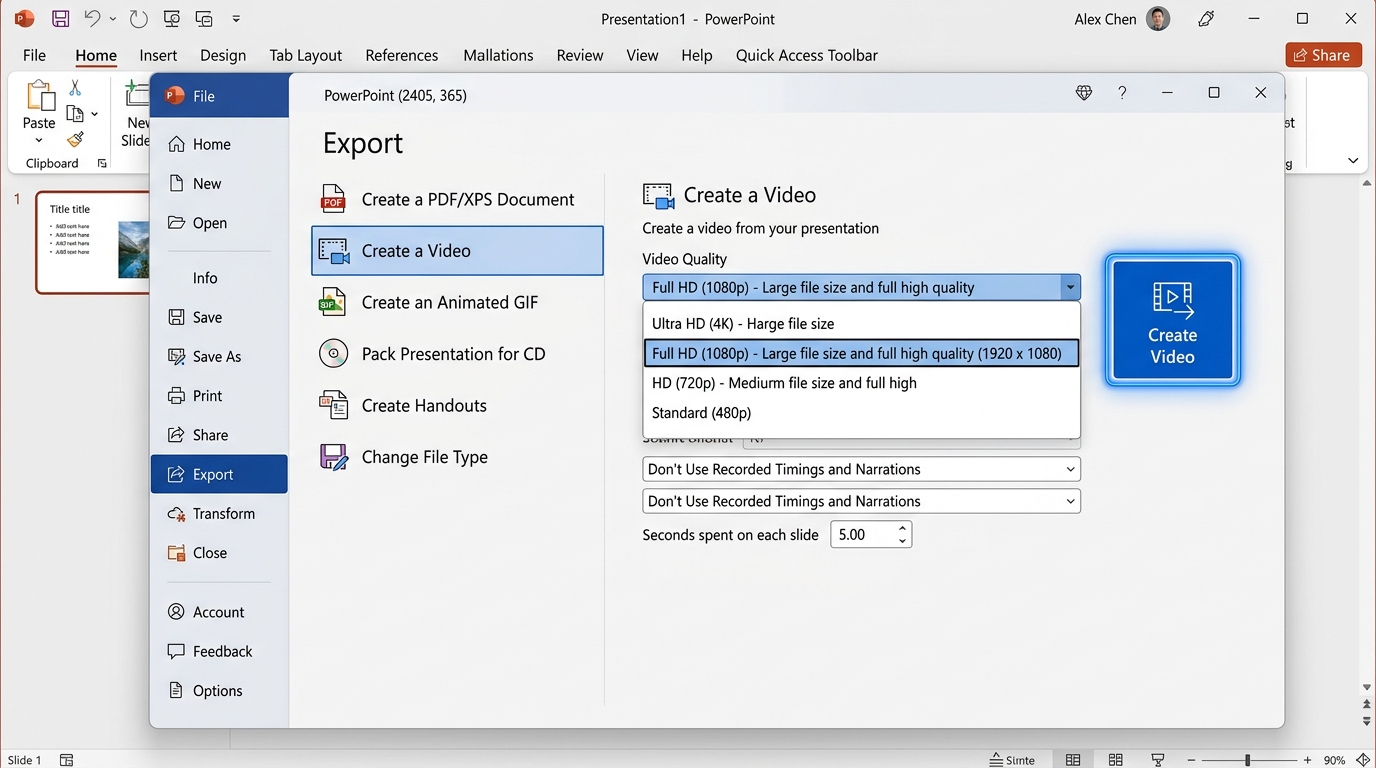1376x768 pixels.
Task: Click the Create Video button
Action: tap(1173, 320)
